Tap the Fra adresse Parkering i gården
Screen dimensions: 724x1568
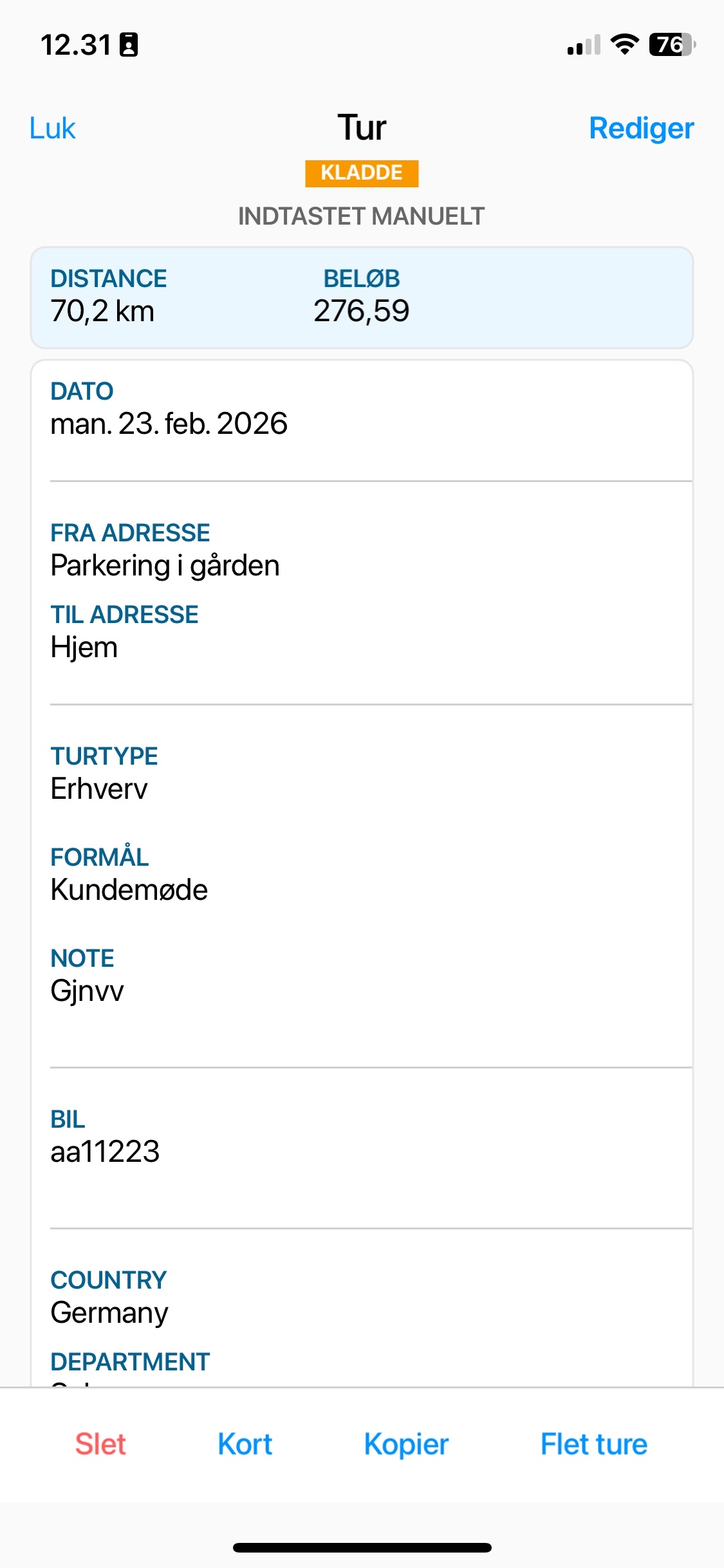pyautogui.click(x=165, y=566)
